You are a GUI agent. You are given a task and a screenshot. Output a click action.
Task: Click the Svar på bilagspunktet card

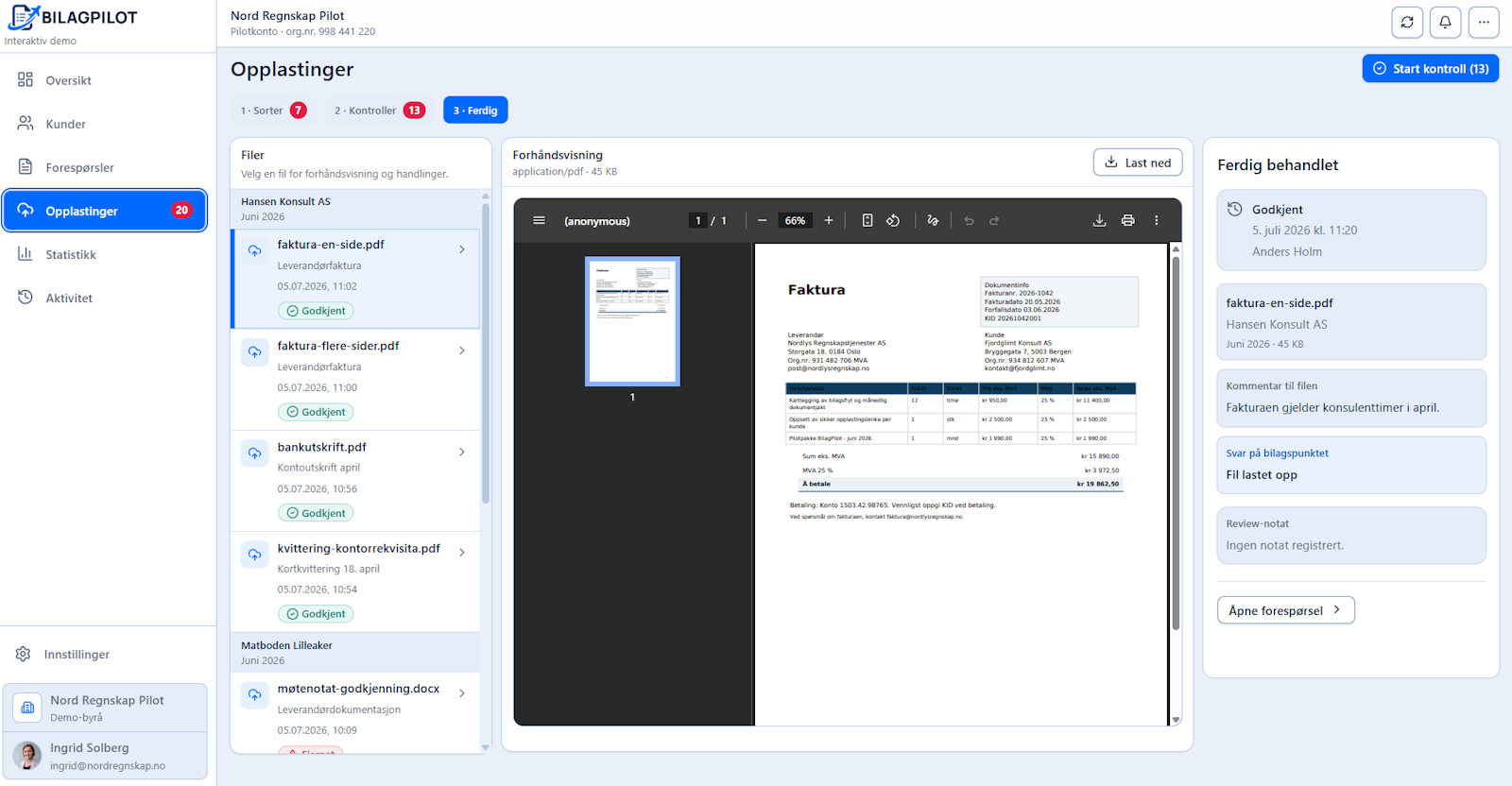(x=1351, y=465)
